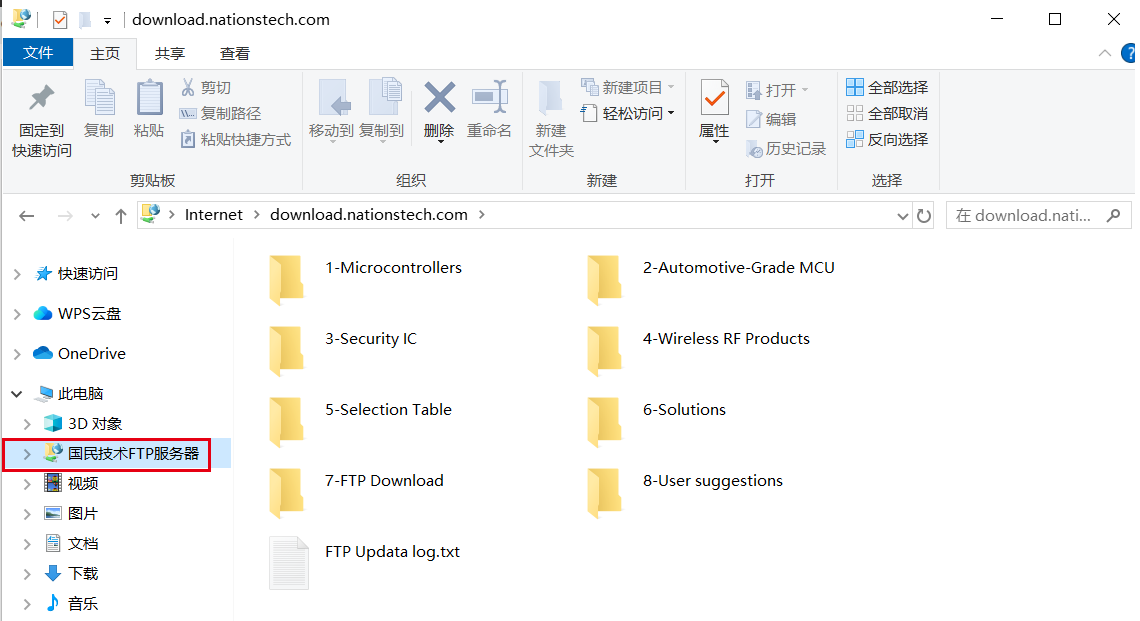This screenshot has height=621, width=1140.
Task: Click Select none (全部取消)
Action: click(x=887, y=113)
